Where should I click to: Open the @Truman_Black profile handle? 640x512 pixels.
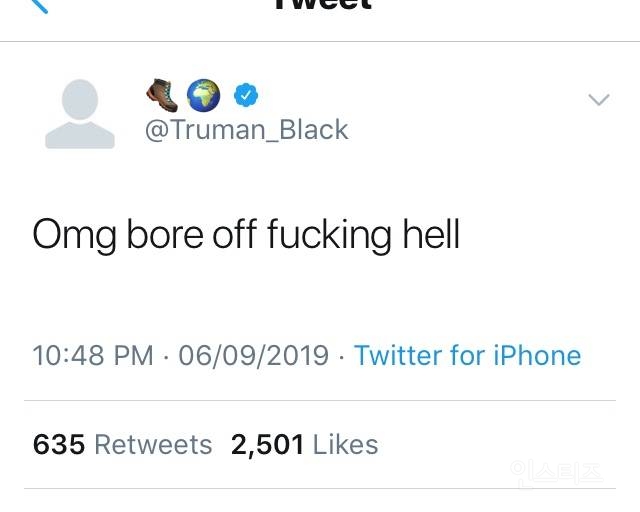pyautogui.click(x=247, y=130)
